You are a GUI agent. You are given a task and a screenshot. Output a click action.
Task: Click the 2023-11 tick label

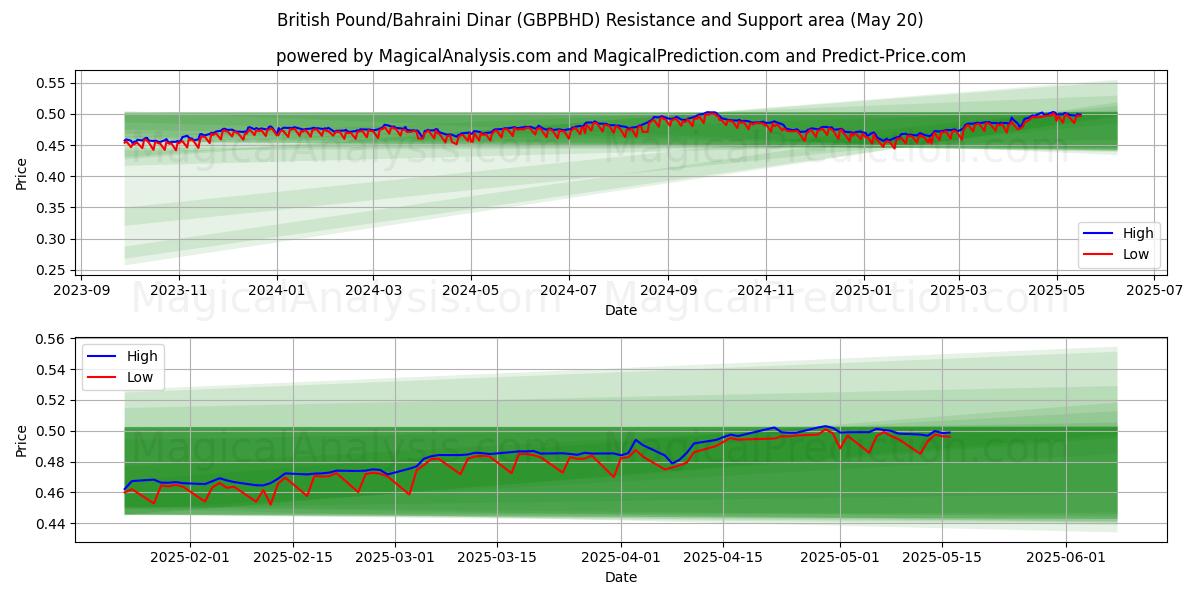click(x=179, y=290)
